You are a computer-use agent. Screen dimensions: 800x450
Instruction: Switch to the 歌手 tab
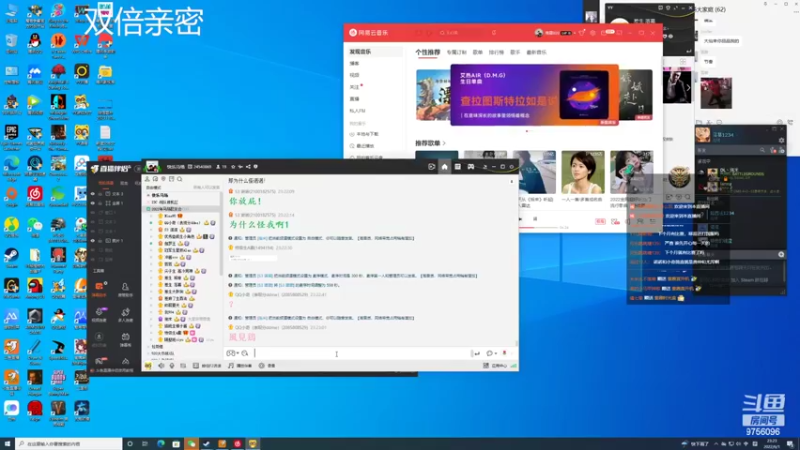515,52
